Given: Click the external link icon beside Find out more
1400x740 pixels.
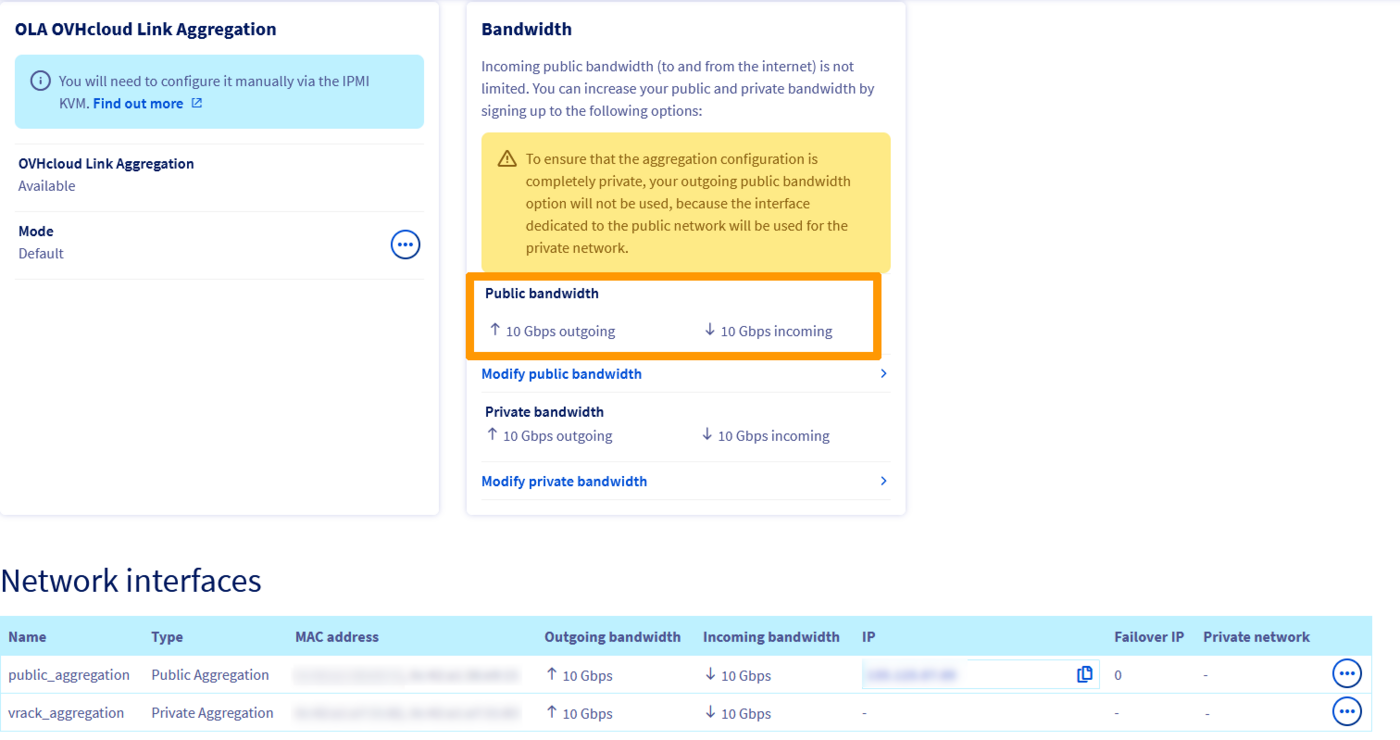Looking at the screenshot, I should tap(197, 103).
